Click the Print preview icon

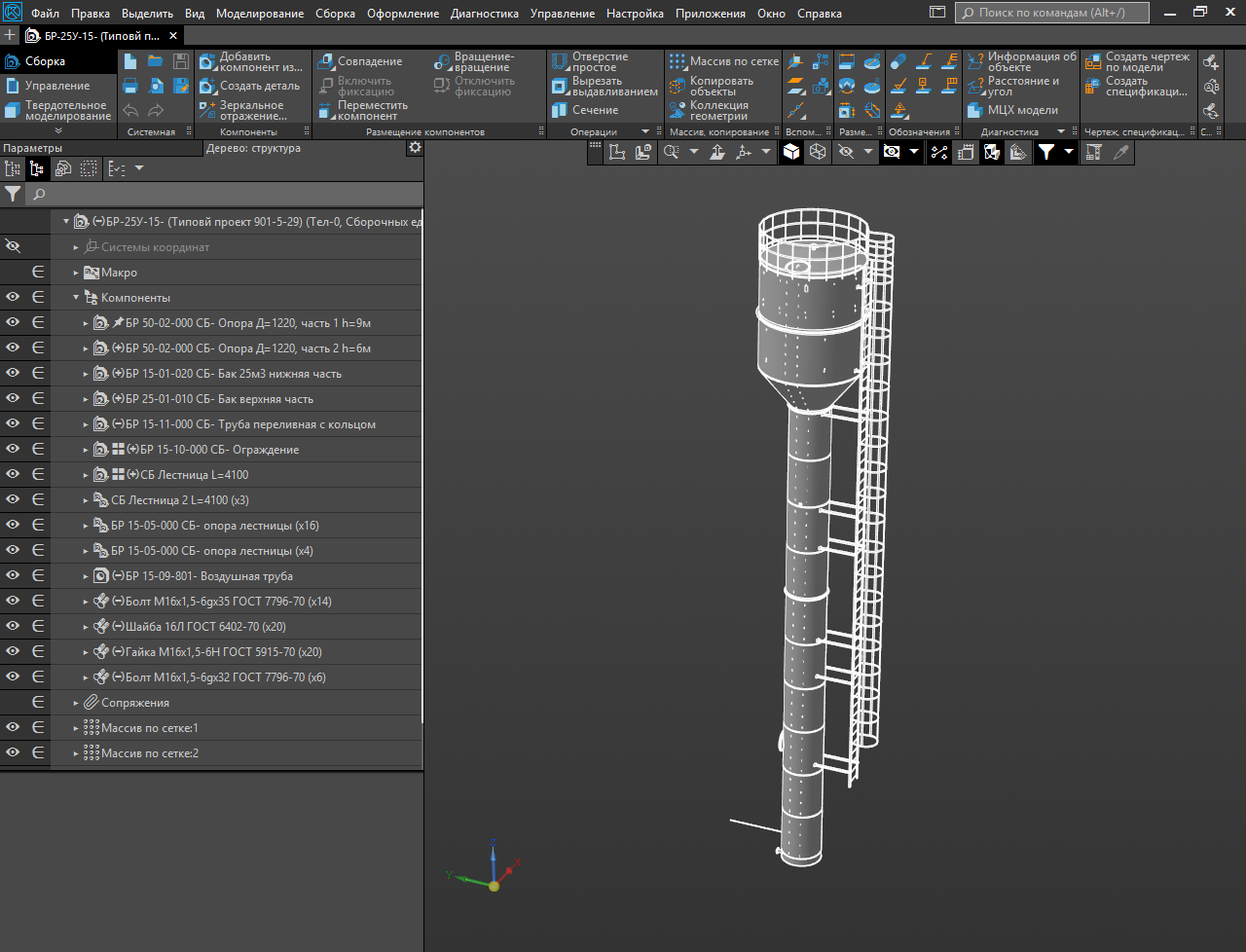point(156,86)
